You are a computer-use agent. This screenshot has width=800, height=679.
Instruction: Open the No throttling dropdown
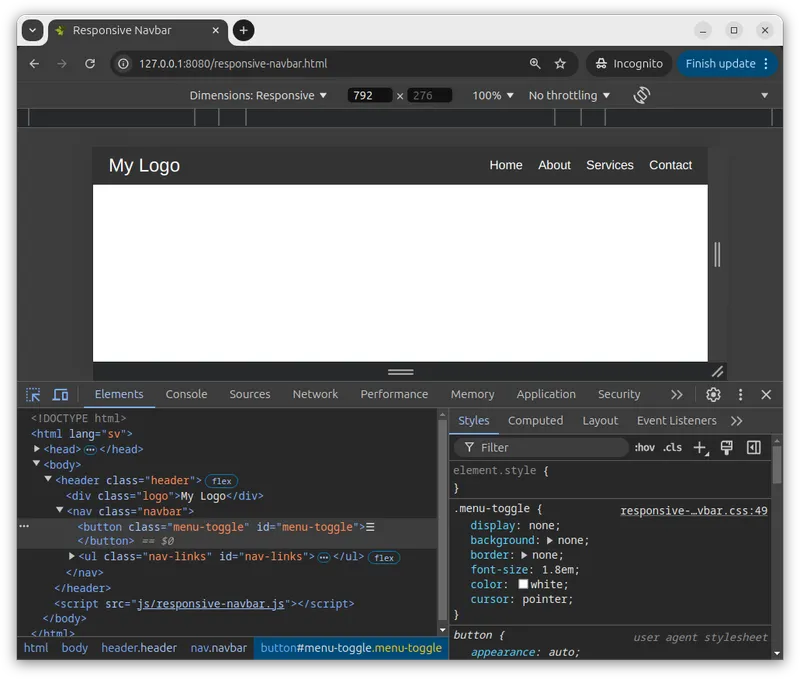(569, 95)
